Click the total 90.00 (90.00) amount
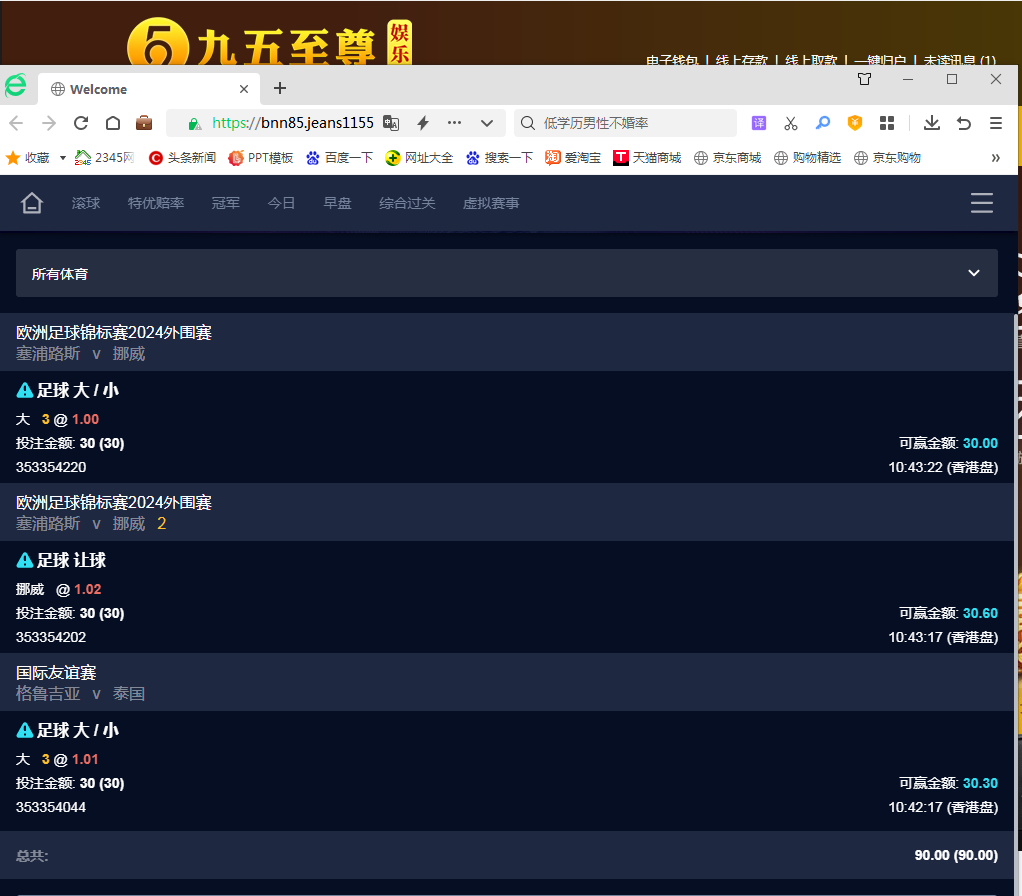The height and width of the screenshot is (896, 1022). pos(956,855)
